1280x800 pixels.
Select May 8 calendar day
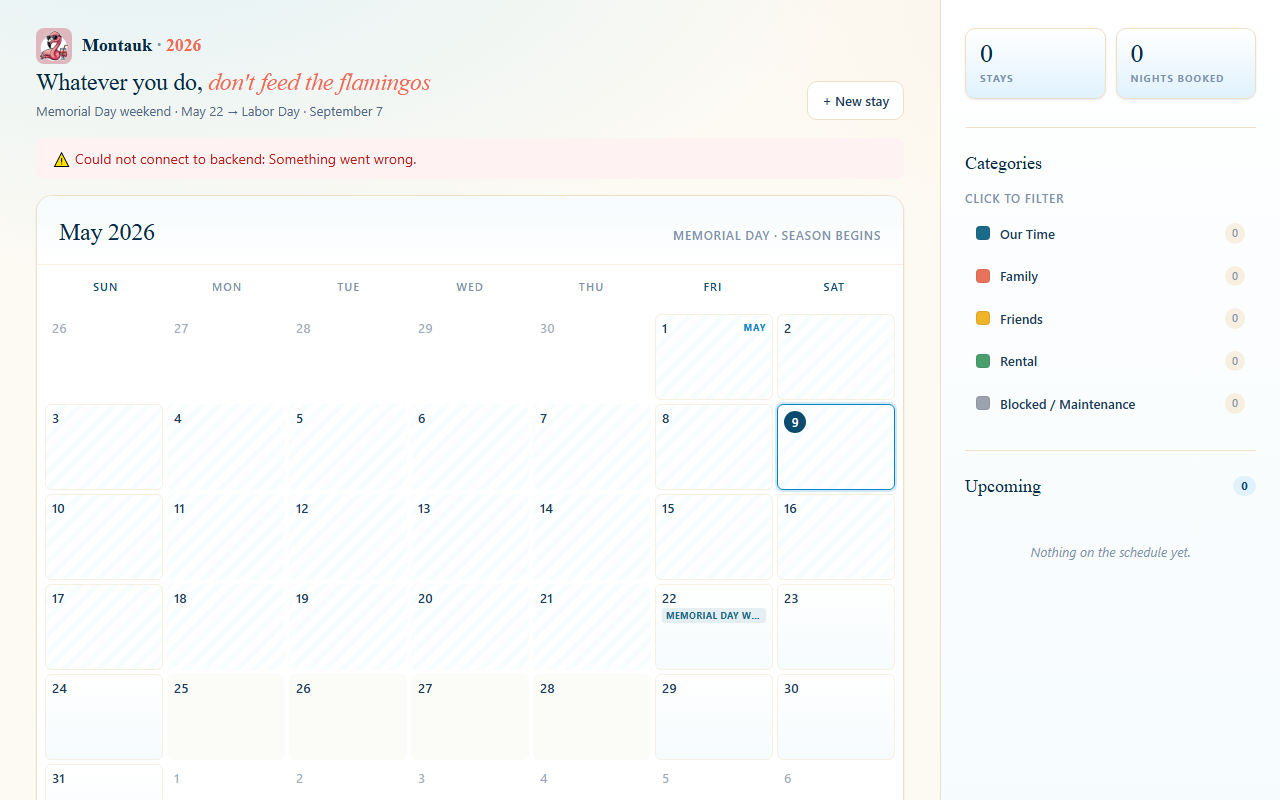714,447
